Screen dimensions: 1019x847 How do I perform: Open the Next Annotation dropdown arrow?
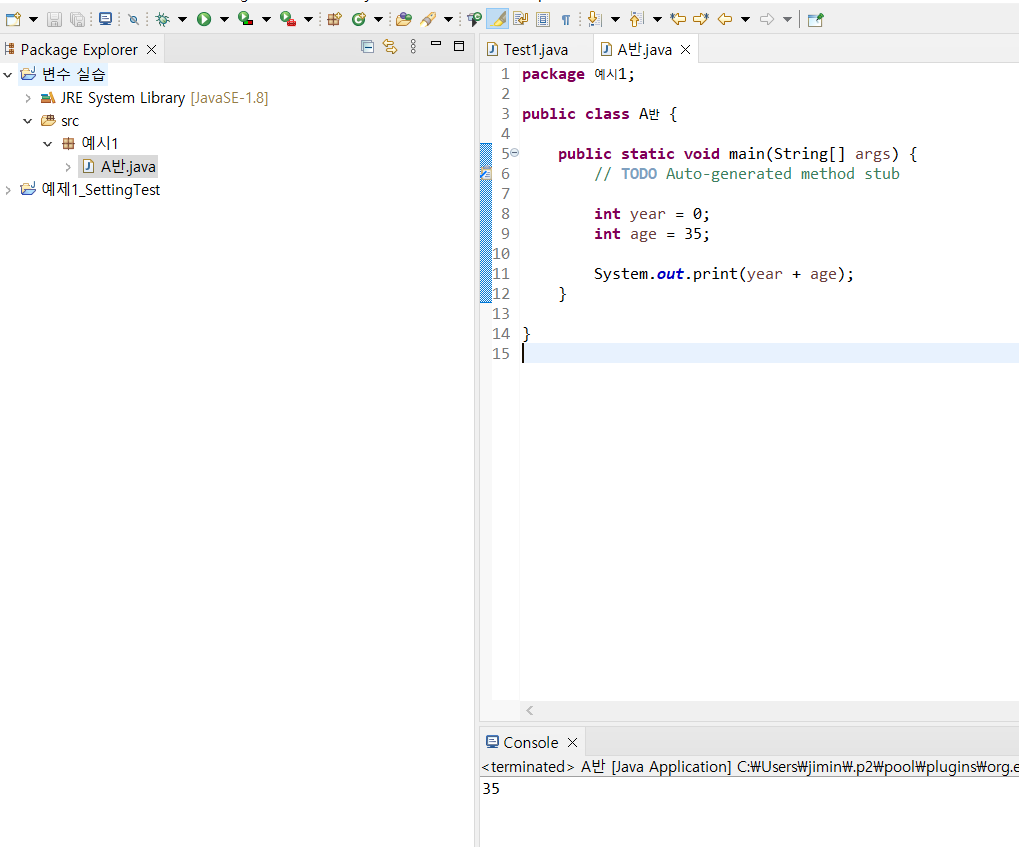click(x=615, y=20)
